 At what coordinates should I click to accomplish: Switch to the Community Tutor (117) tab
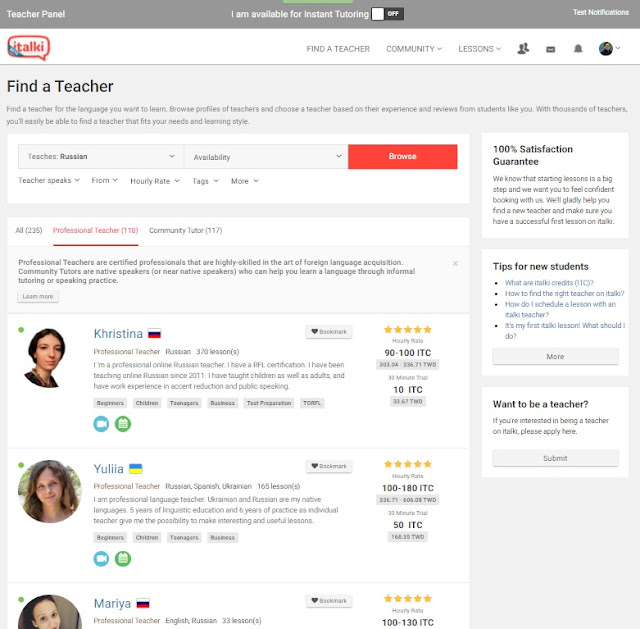[x=185, y=230]
